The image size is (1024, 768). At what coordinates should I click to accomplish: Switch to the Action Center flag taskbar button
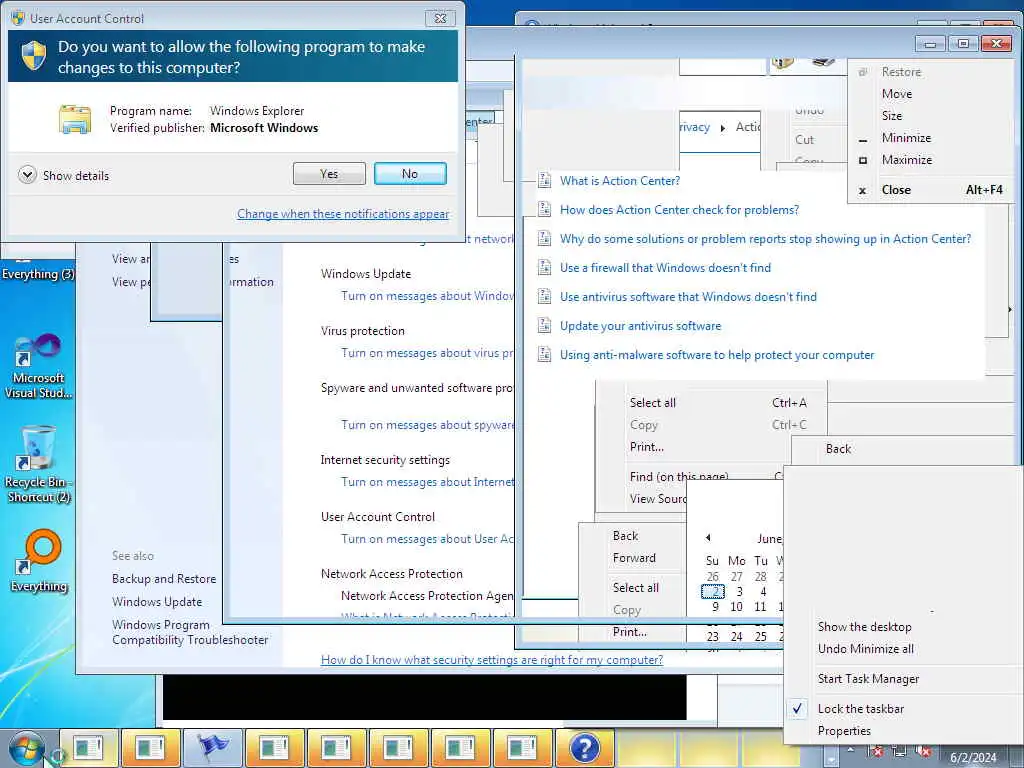tap(213, 748)
